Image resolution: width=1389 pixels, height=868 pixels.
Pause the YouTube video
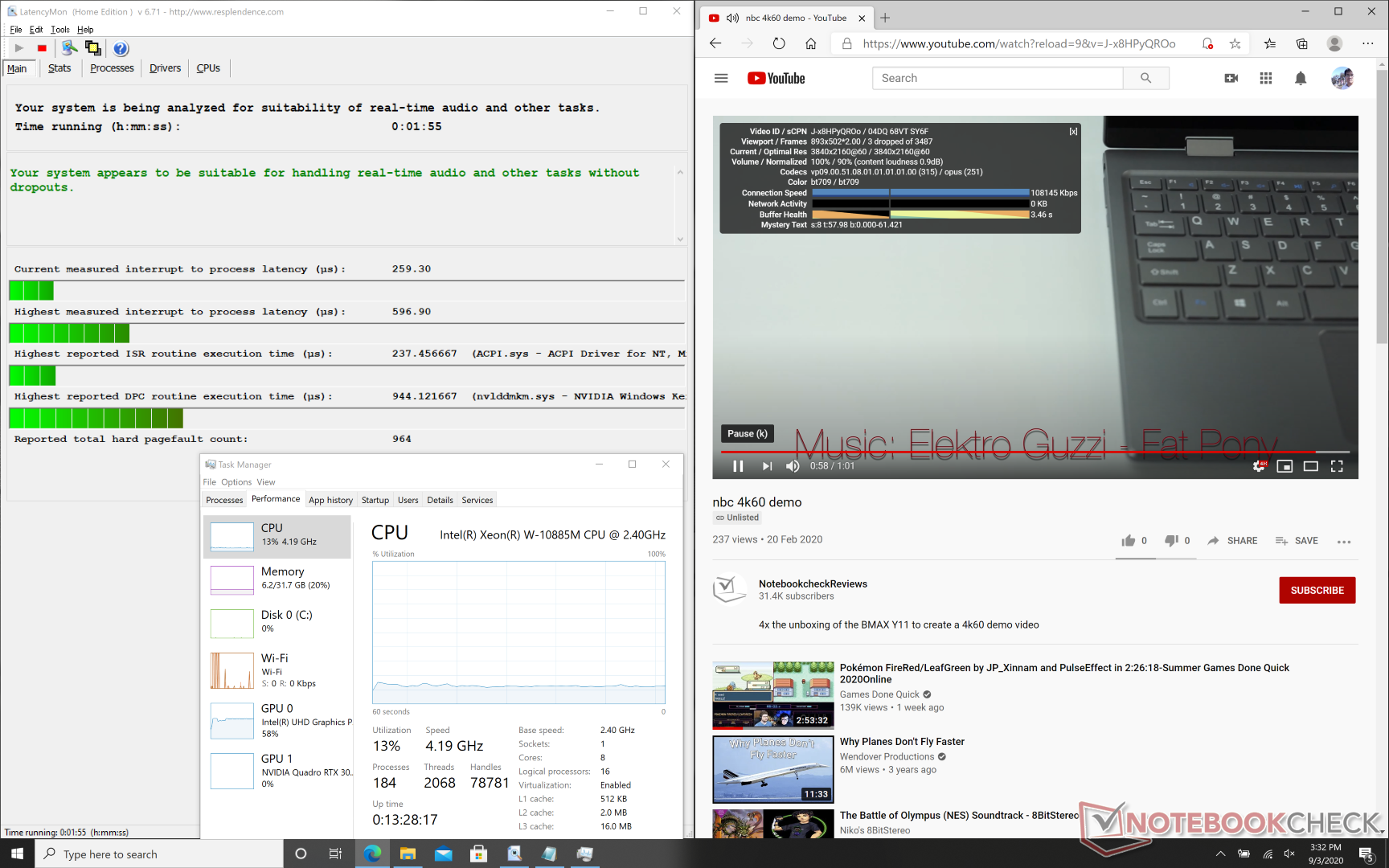point(738,466)
